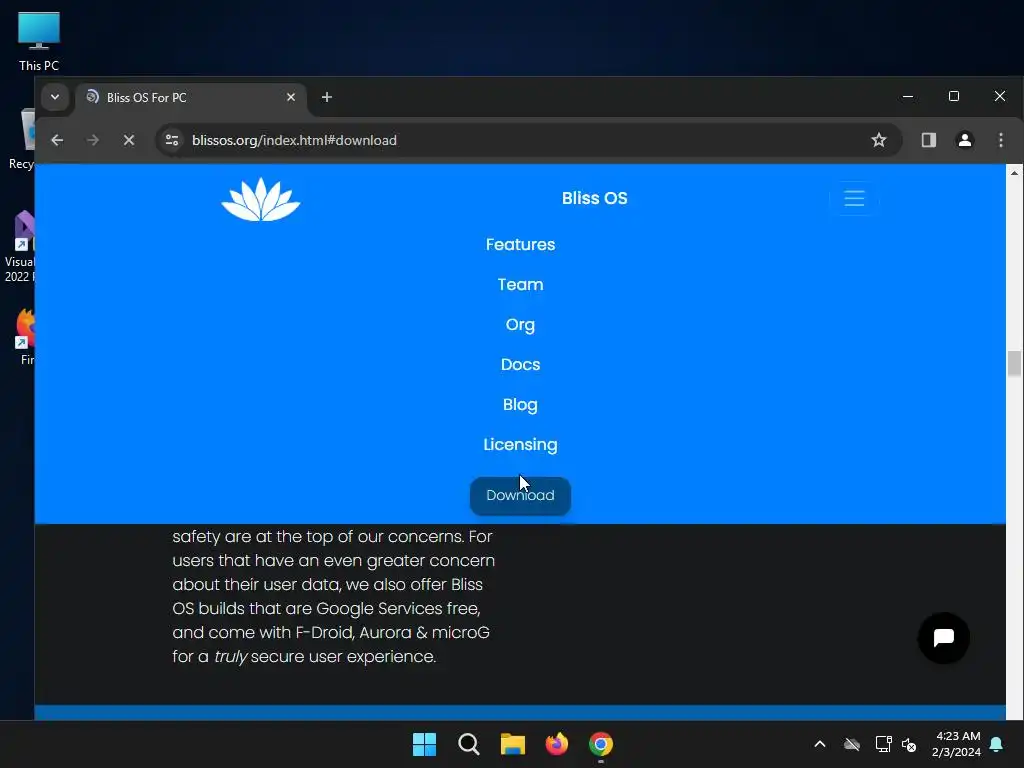This screenshot has width=1024, height=768.
Task: Click the text 'for a truly secure user experience.'
Action: click(304, 656)
